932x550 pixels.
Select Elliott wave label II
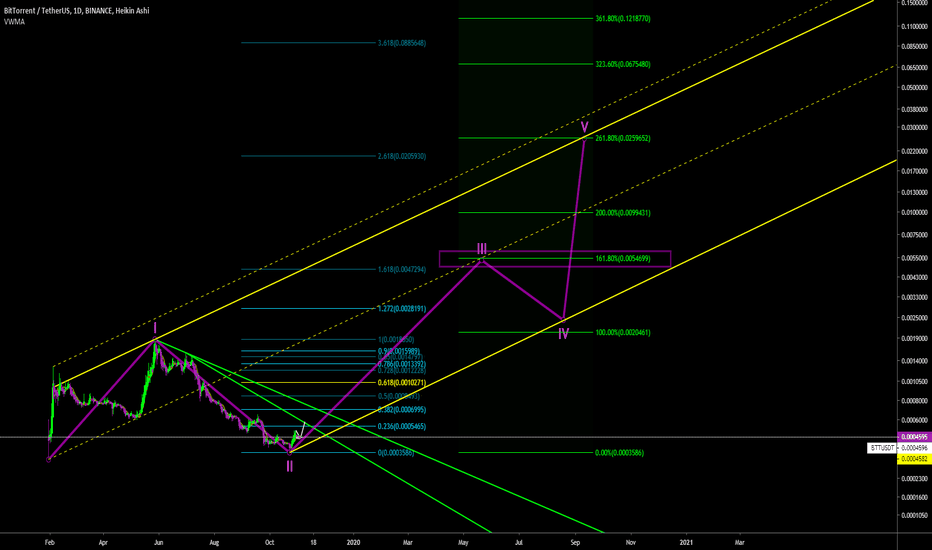[289, 467]
